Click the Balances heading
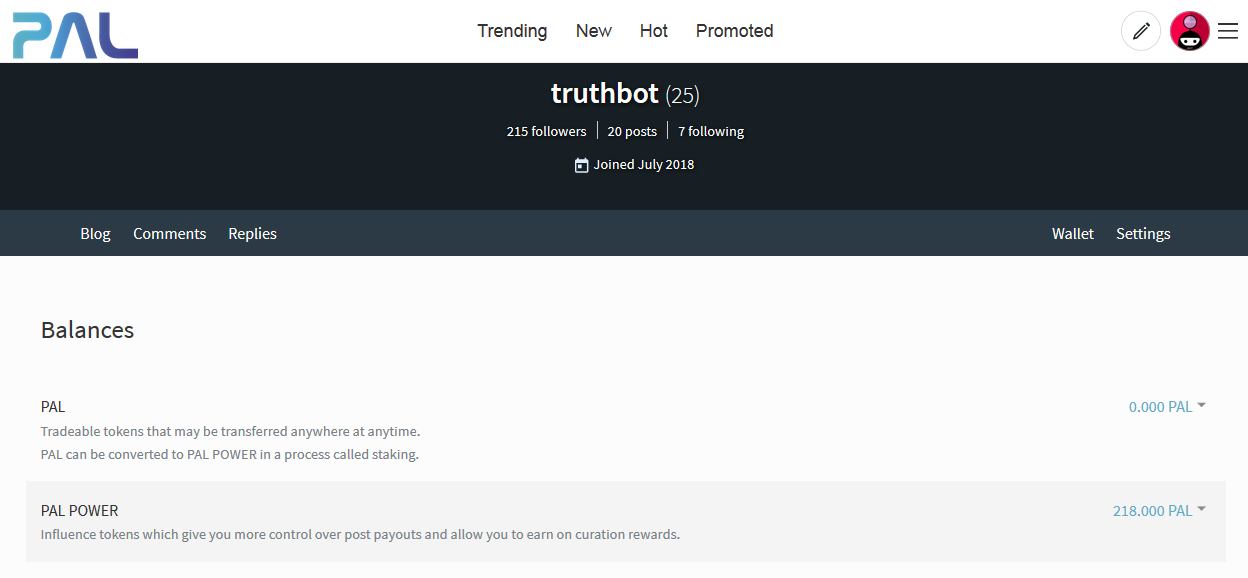 point(87,330)
